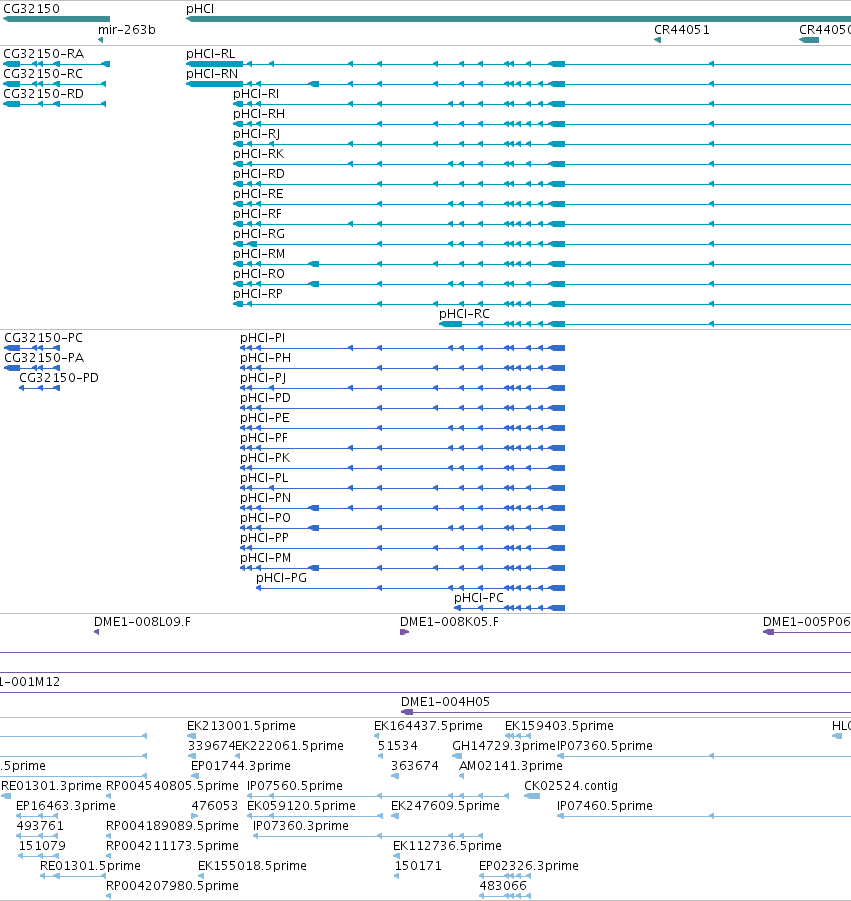This screenshot has height=901, width=851.
Task: Select transcript pHCl-RN
Action: (x=212, y=74)
